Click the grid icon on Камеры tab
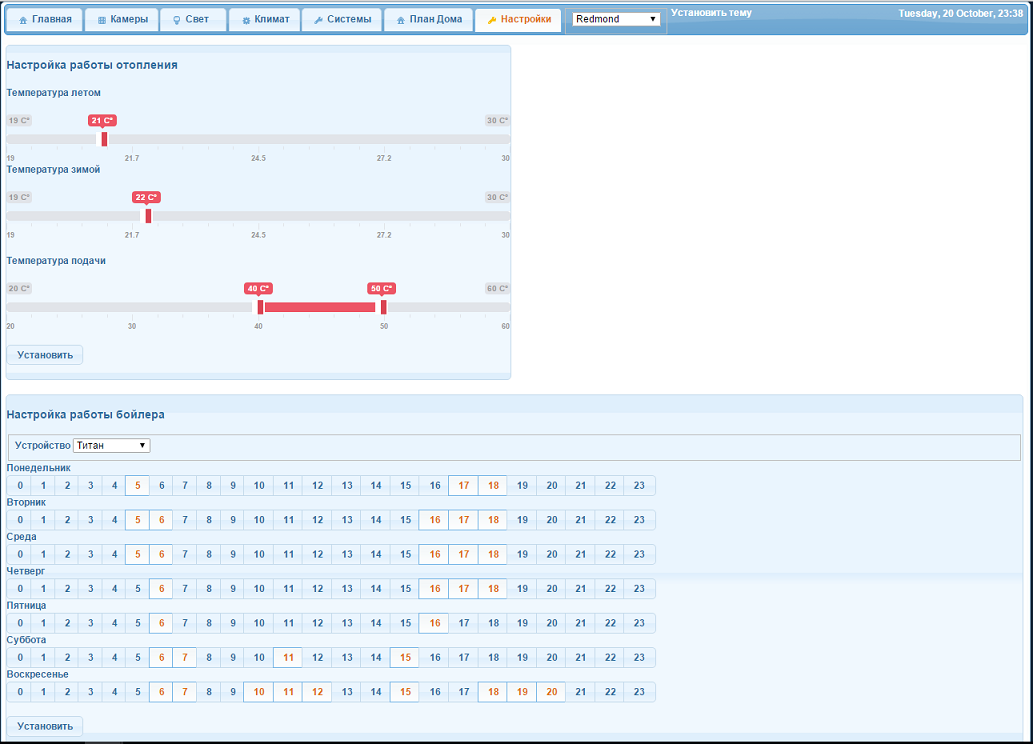Screen dimensions: 1033x744 pos(101,20)
